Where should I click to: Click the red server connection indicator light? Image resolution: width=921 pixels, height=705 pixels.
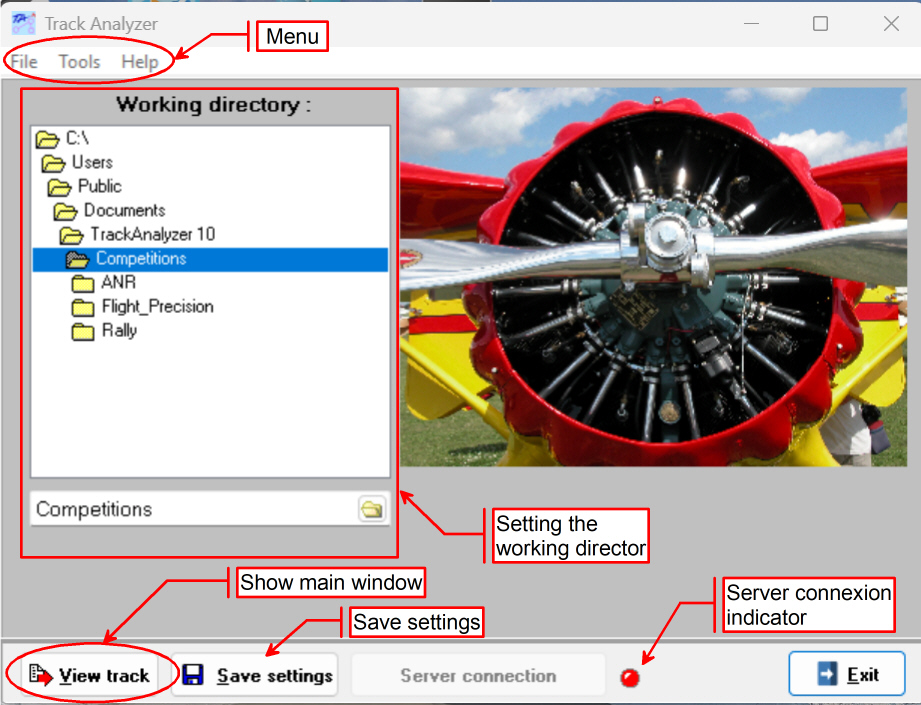click(x=630, y=679)
